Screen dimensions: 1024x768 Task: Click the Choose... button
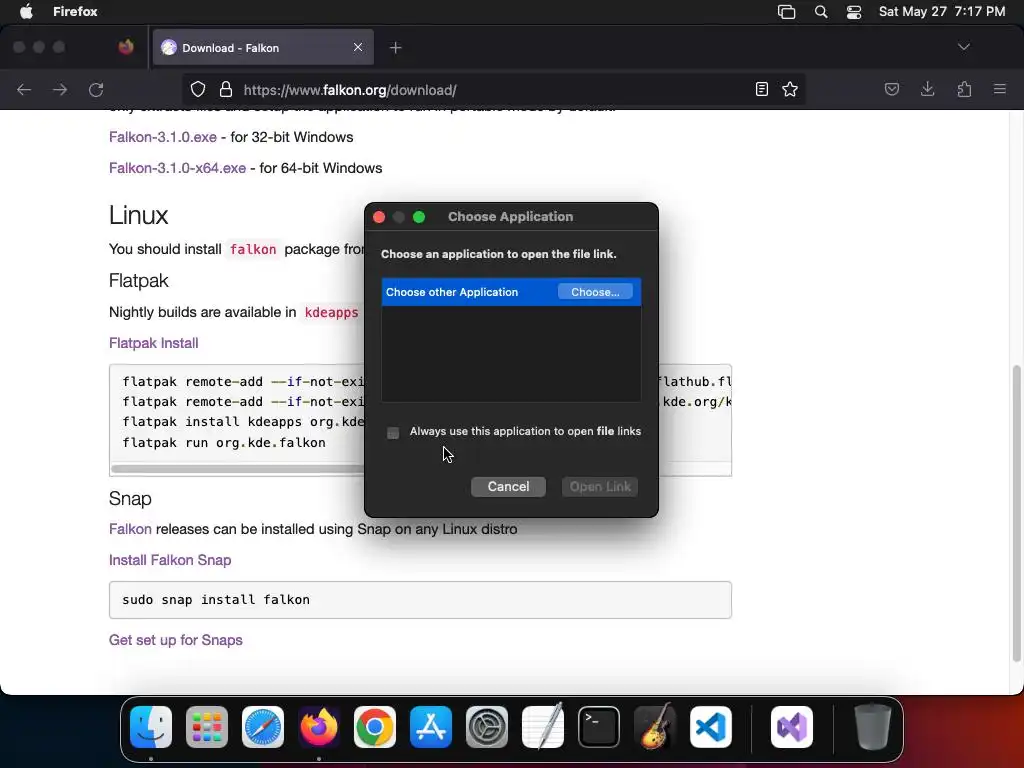595,292
